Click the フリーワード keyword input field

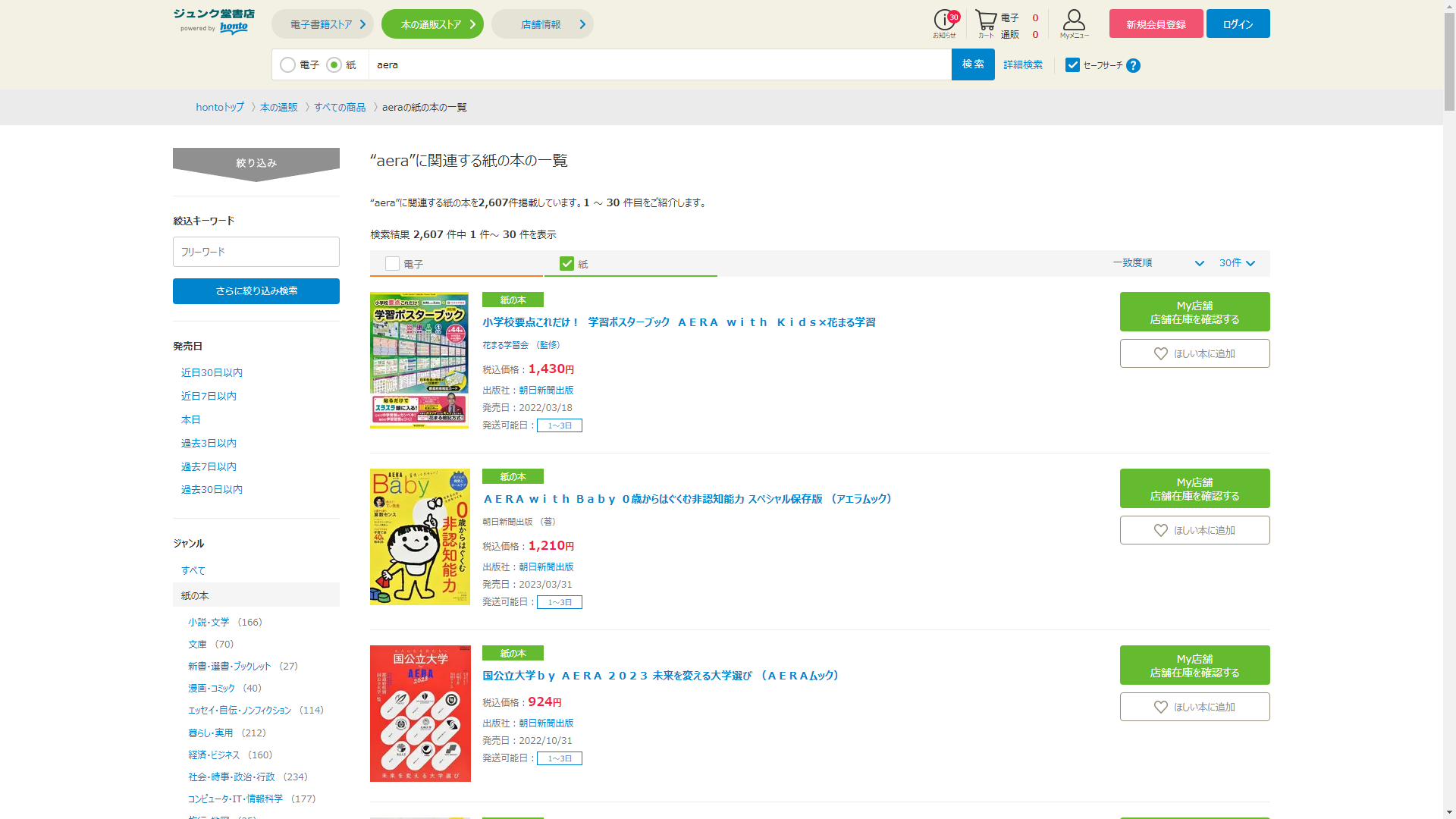tap(256, 252)
